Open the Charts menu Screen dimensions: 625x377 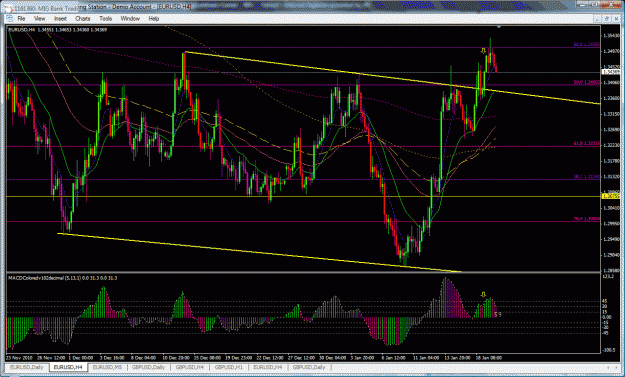(83, 18)
